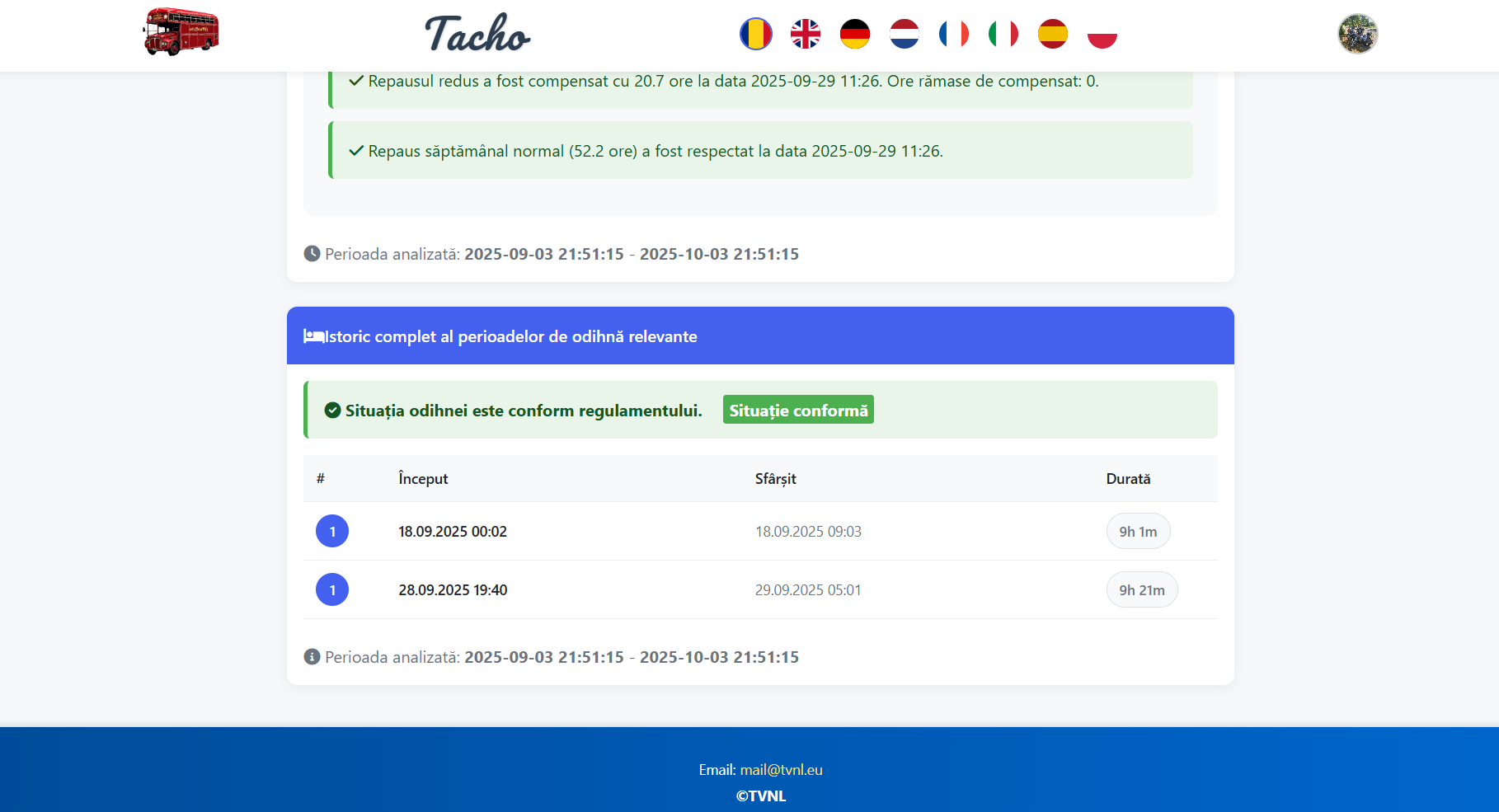Select the English UK flag
Viewport: 1499px width, 812px height.
tap(805, 34)
